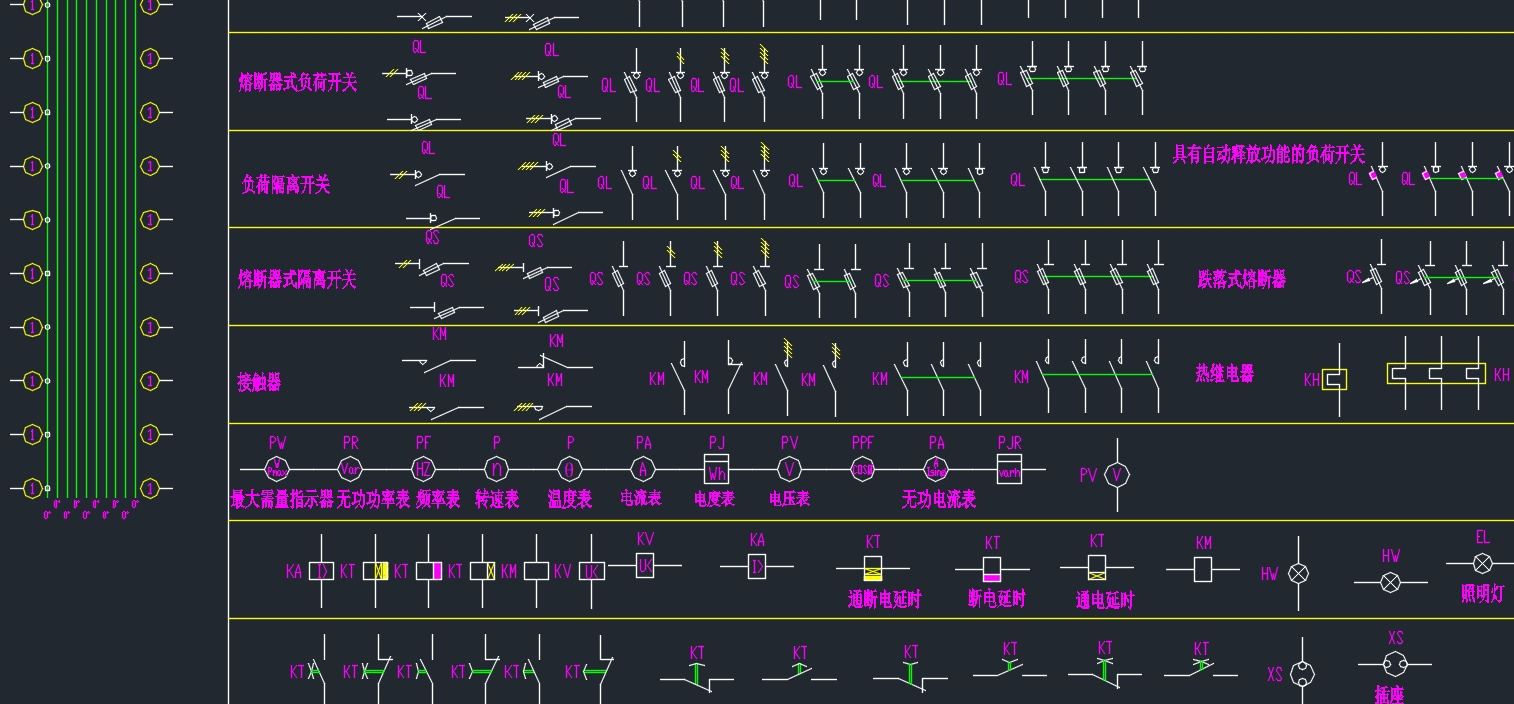Click the PW tag text
Screen dimensions: 1514x704
point(277,442)
